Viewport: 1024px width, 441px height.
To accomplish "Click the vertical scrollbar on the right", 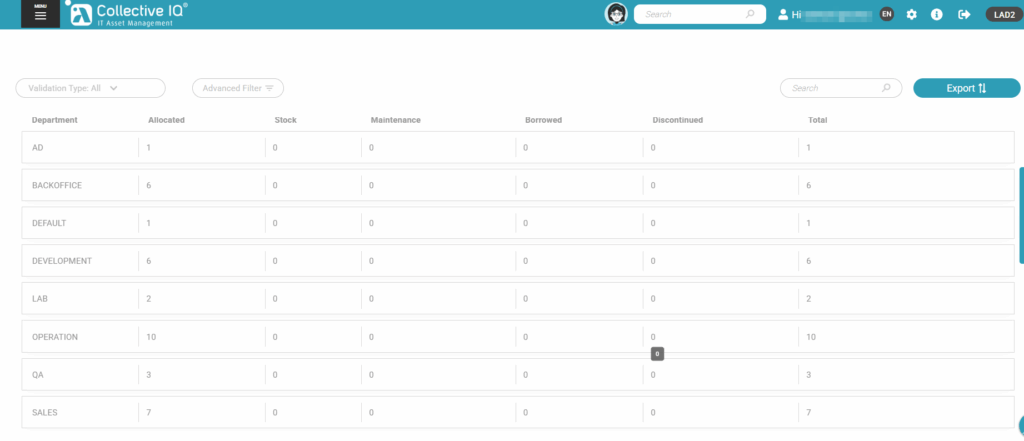I will point(1021,215).
